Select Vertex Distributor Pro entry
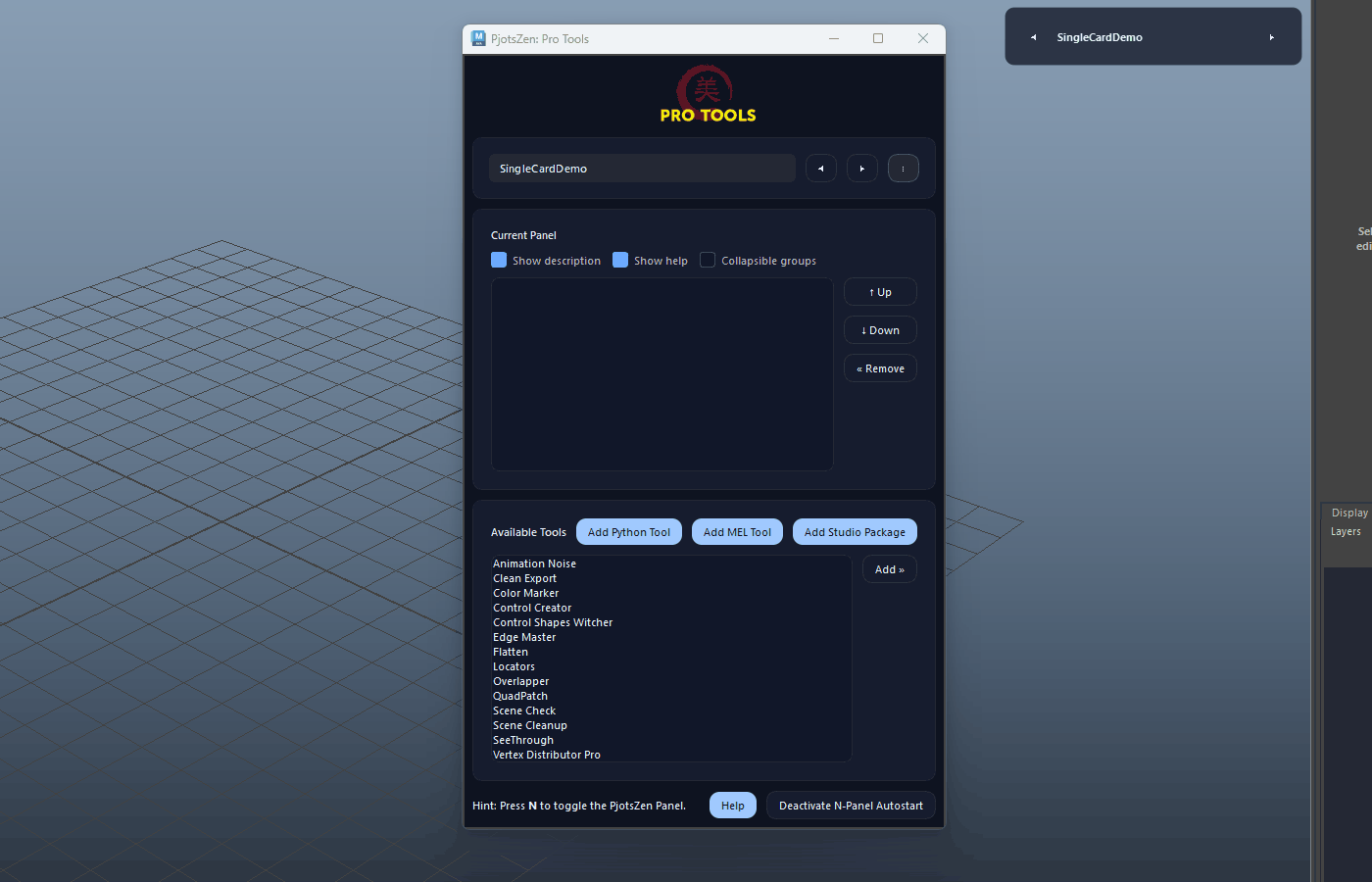This screenshot has height=882, width=1372. click(x=547, y=755)
